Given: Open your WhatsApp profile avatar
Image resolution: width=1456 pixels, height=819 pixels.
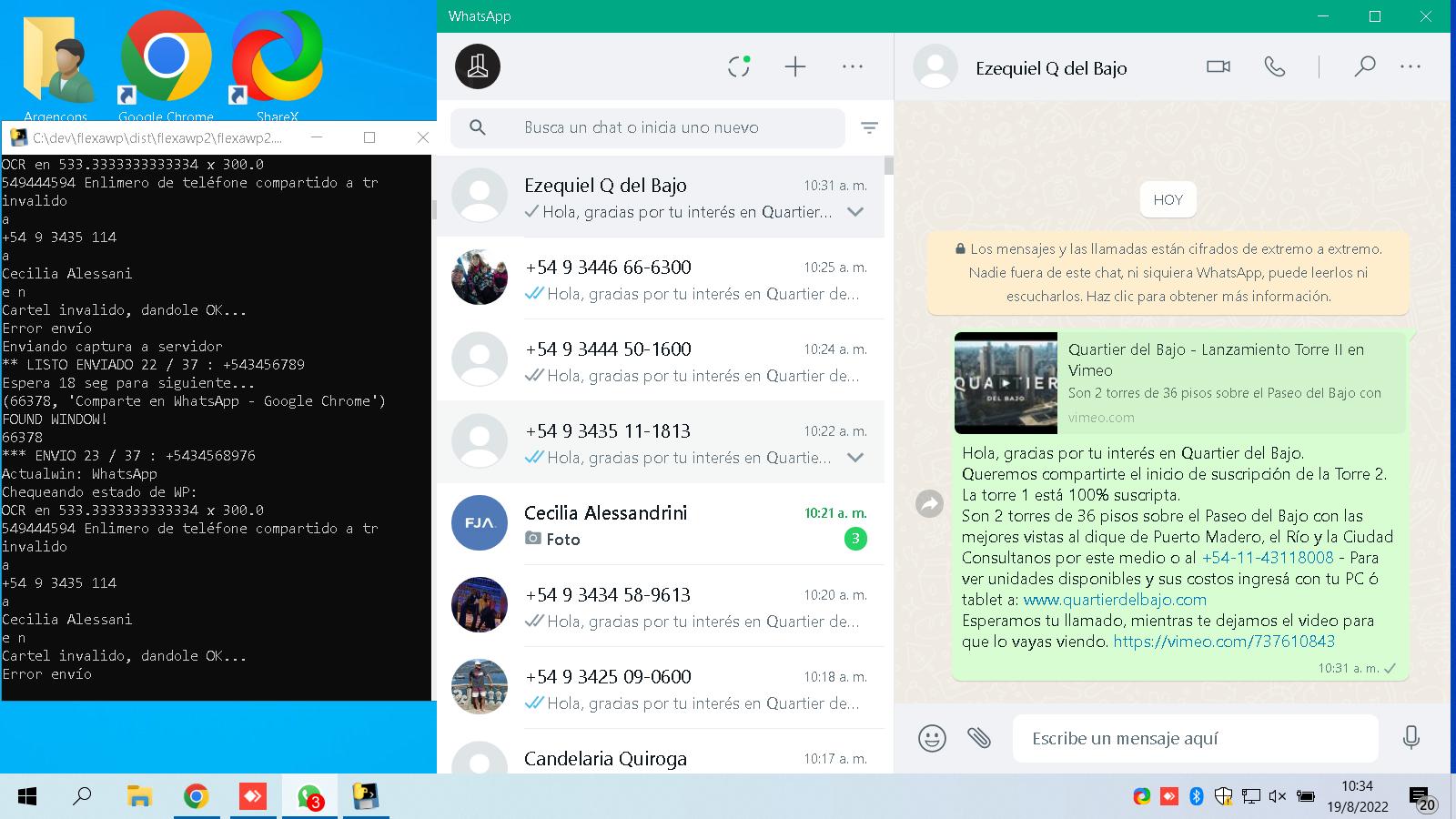Looking at the screenshot, I should (x=478, y=66).
